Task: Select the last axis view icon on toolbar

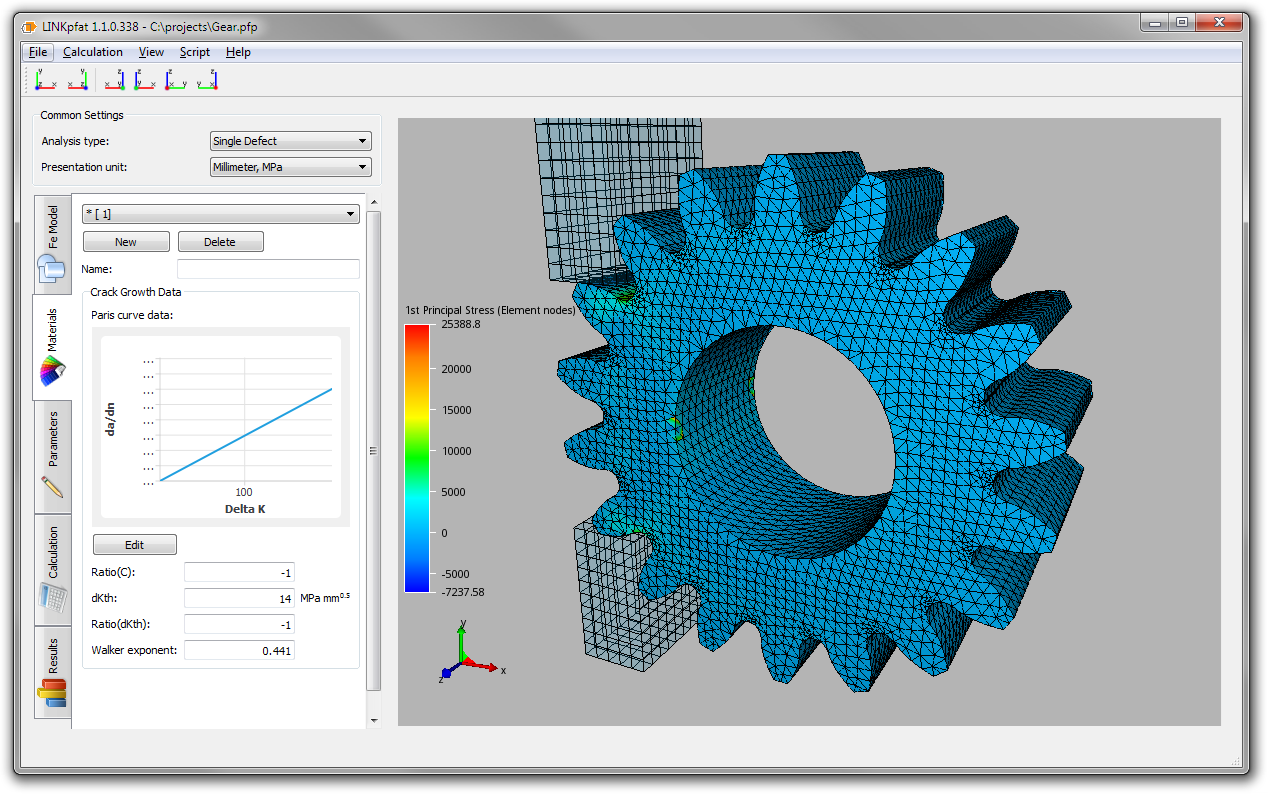Action: [x=207, y=78]
